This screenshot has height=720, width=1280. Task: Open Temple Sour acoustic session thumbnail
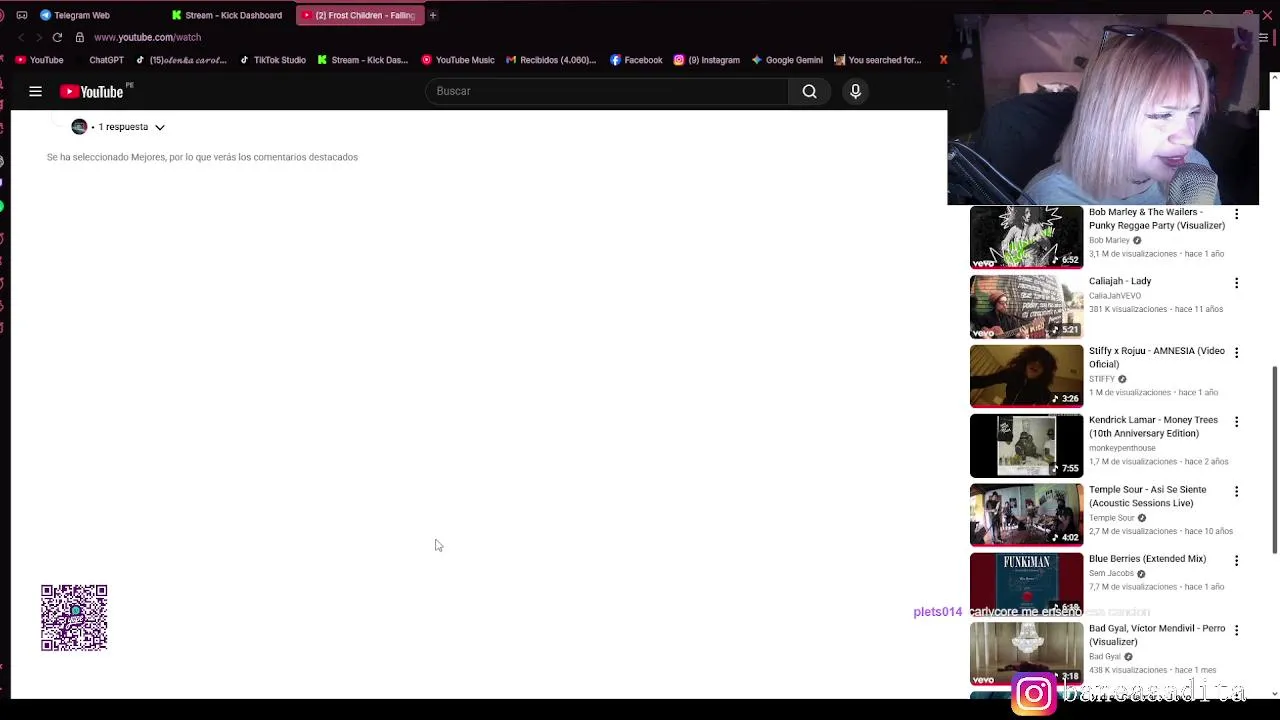coord(1026,515)
